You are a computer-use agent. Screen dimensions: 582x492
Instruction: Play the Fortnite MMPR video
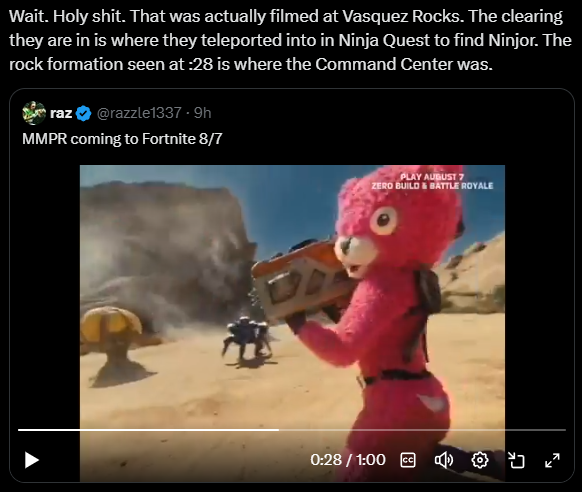pos(32,460)
